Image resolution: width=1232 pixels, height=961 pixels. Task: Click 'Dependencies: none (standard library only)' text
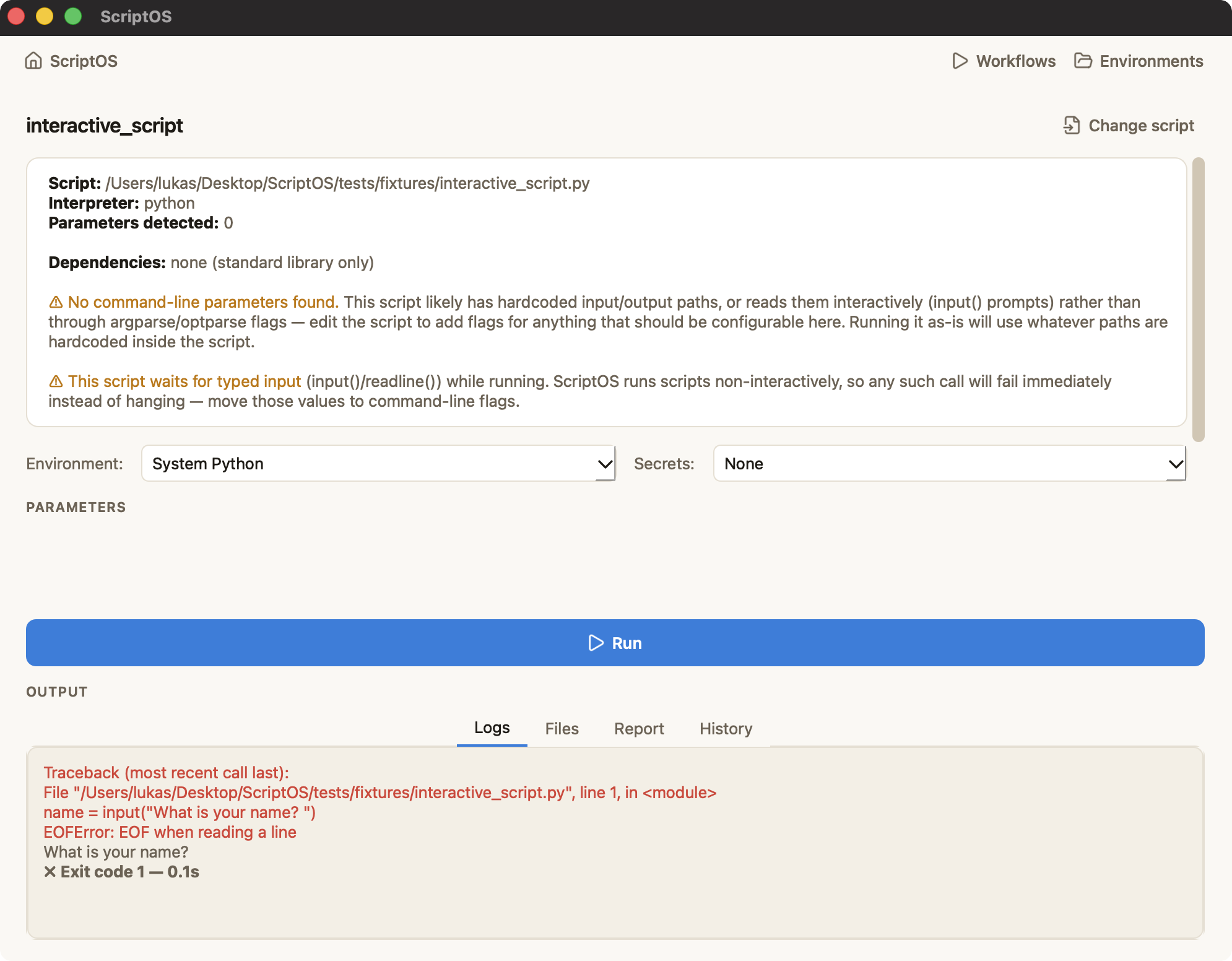(211, 263)
